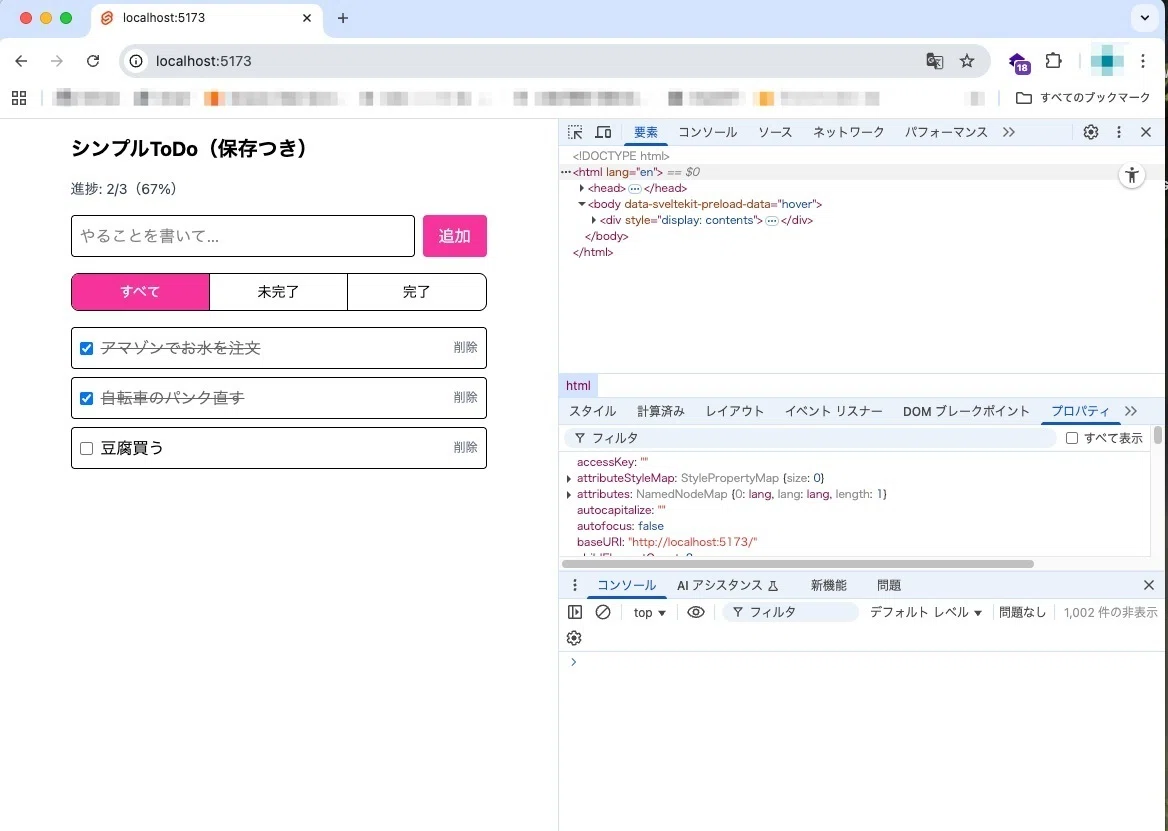Uncheck the 自転車のパンク直す todo checkbox
The height and width of the screenshot is (831, 1168).
(86, 398)
